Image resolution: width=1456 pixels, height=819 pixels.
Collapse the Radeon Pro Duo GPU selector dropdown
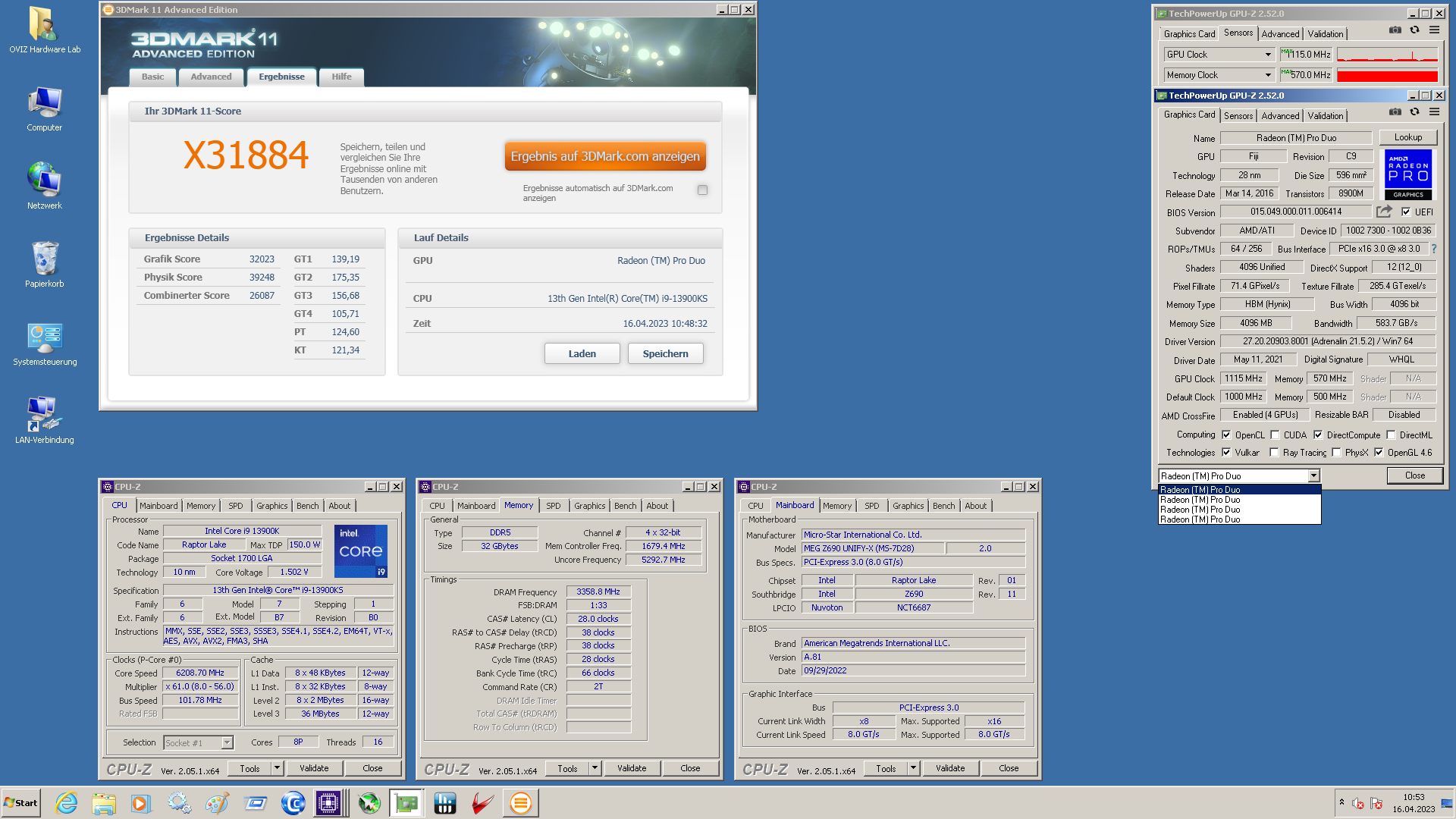coord(1313,476)
